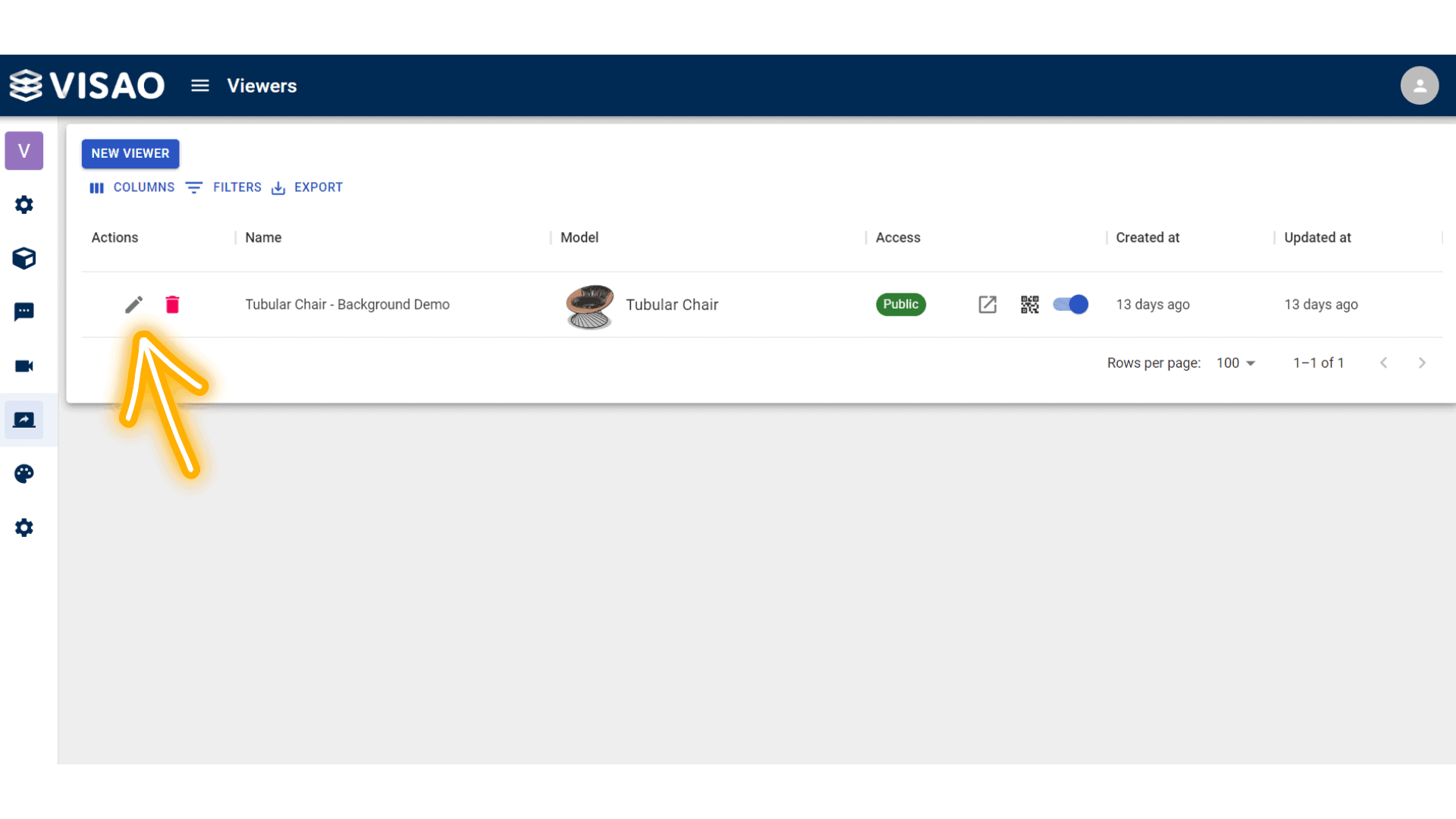This screenshot has height=819, width=1456.
Task: Open the bottom settings gear in sidebar
Action: (x=24, y=528)
